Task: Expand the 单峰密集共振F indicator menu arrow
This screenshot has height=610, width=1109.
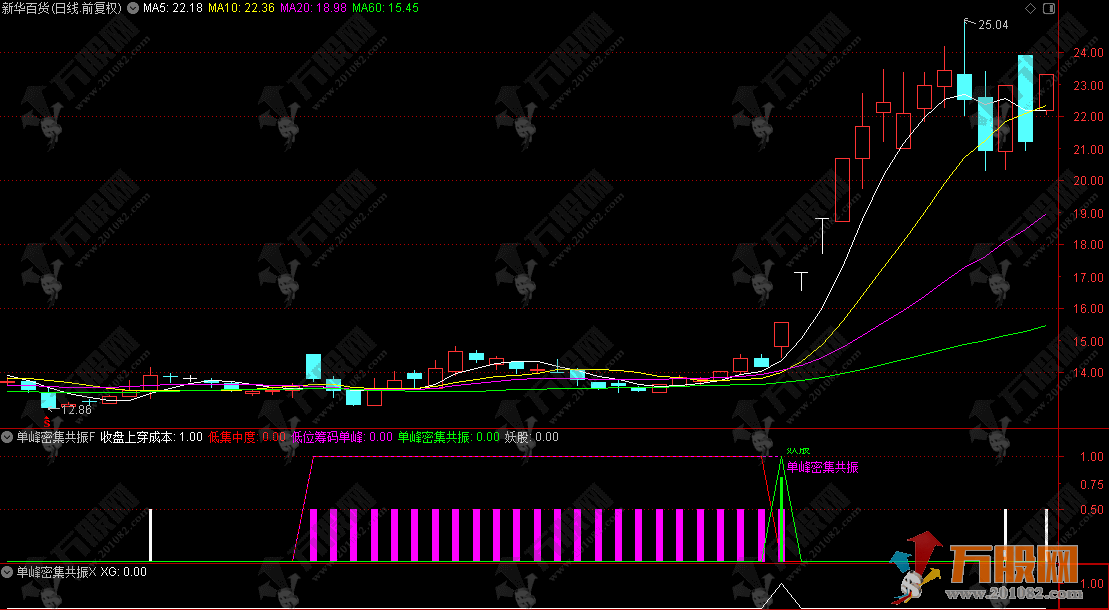Action: click(x=8, y=437)
